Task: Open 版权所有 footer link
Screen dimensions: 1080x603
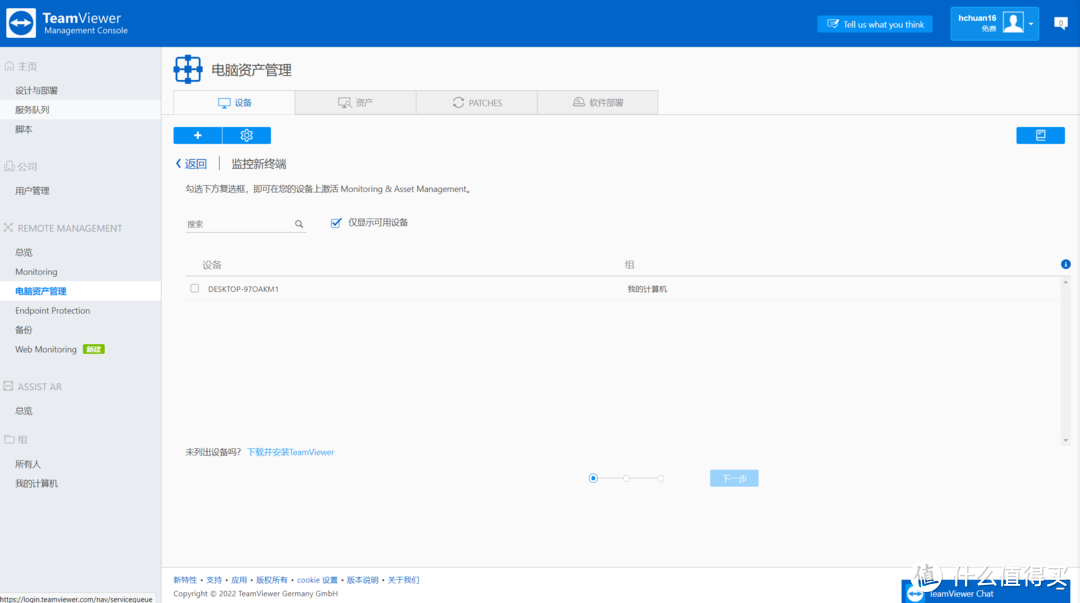Action: point(272,580)
